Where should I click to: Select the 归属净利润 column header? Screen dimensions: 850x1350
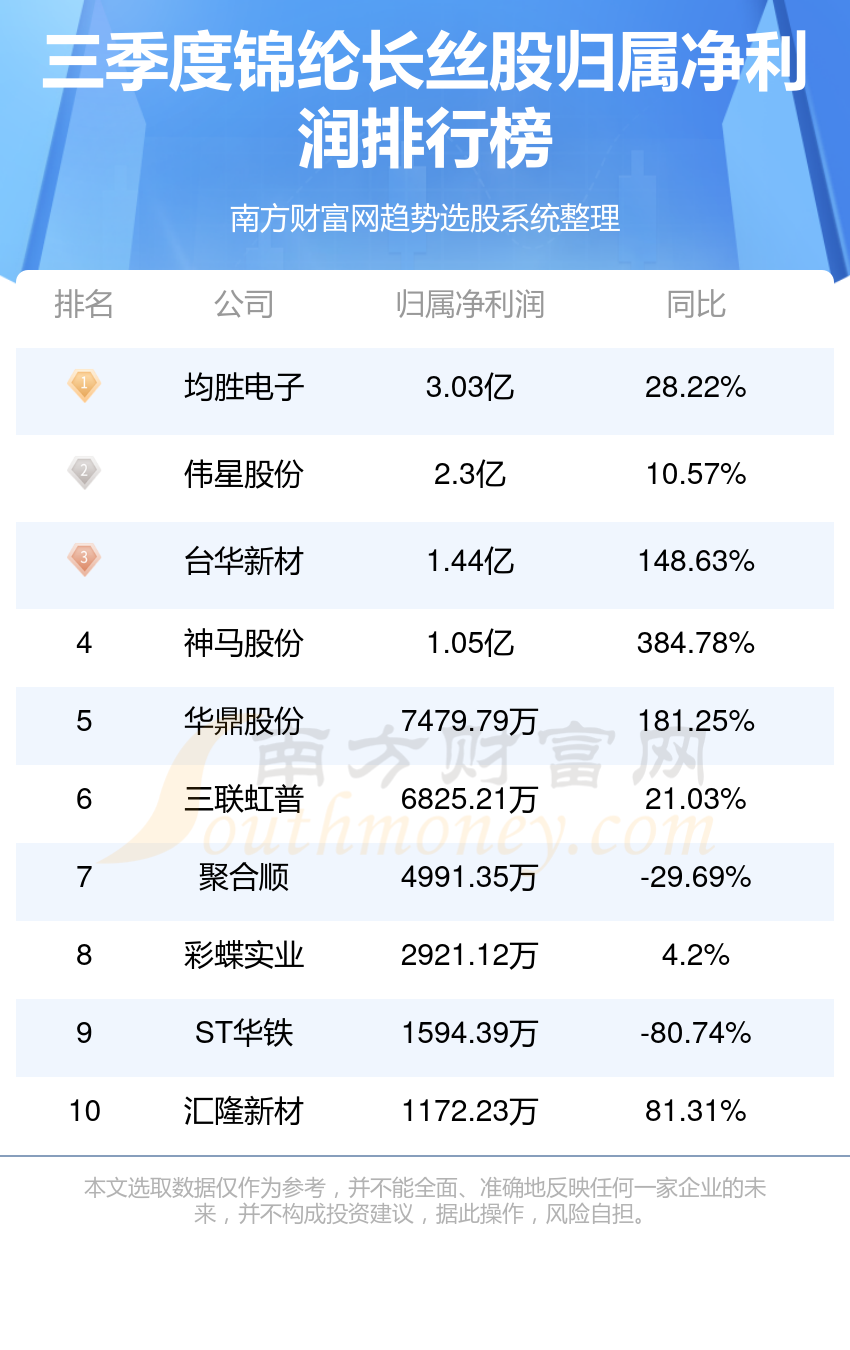(x=470, y=304)
